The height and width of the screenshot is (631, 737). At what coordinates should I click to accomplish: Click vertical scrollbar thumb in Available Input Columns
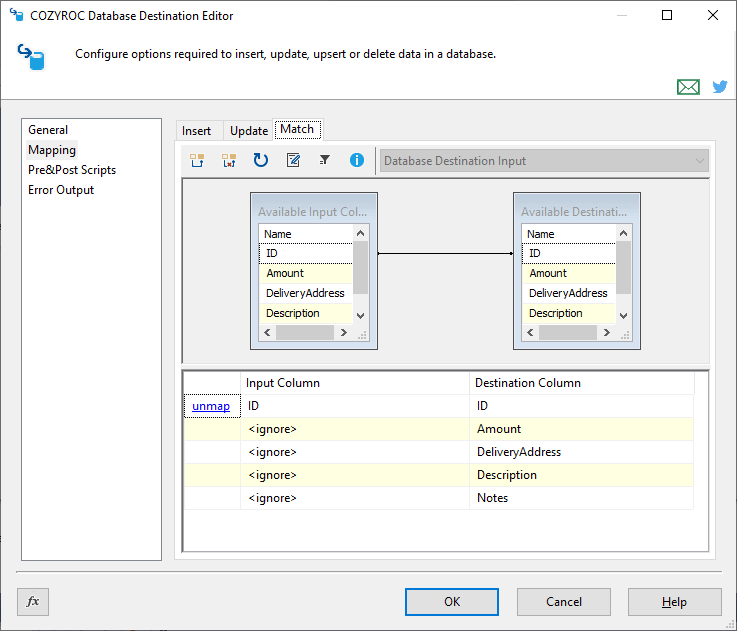pos(361,267)
